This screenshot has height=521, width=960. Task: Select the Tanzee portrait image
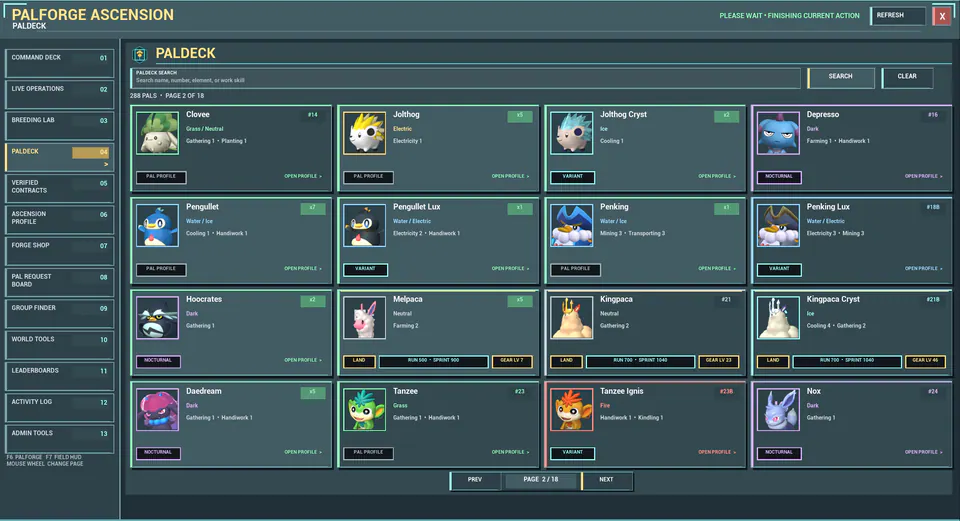click(x=365, y=409)
